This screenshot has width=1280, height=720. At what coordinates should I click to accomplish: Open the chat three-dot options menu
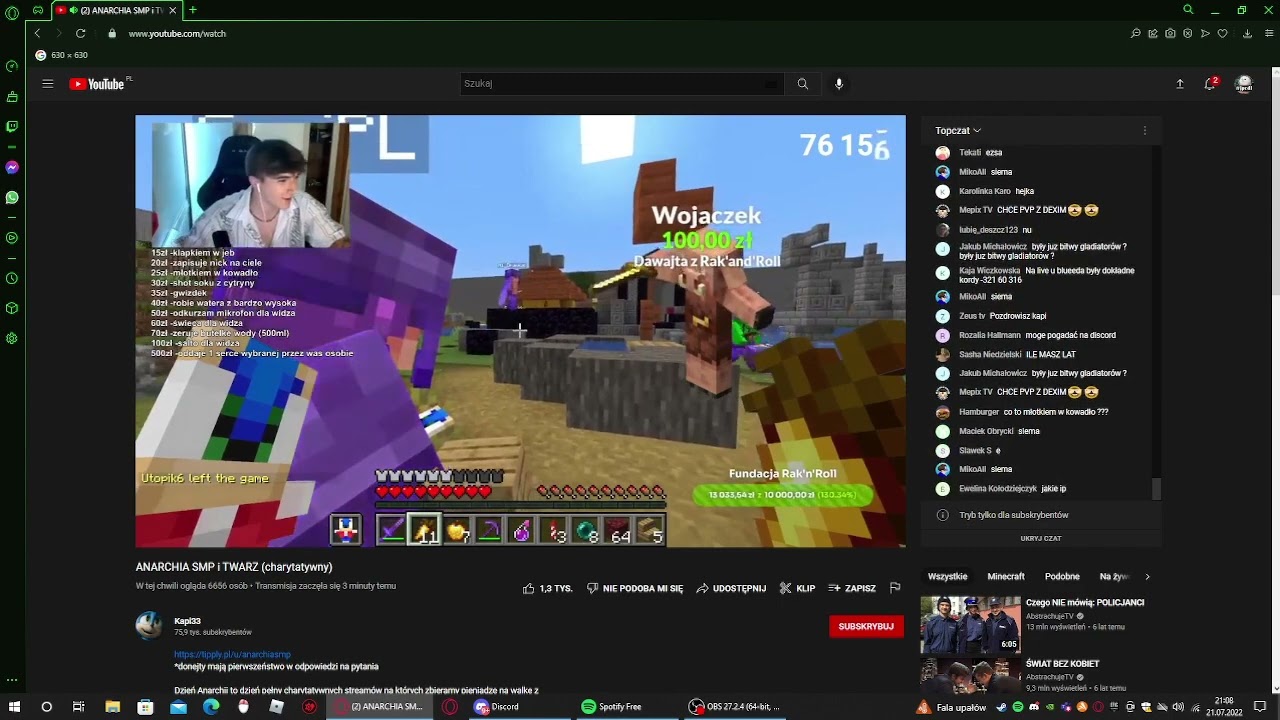click(1145, 130)
